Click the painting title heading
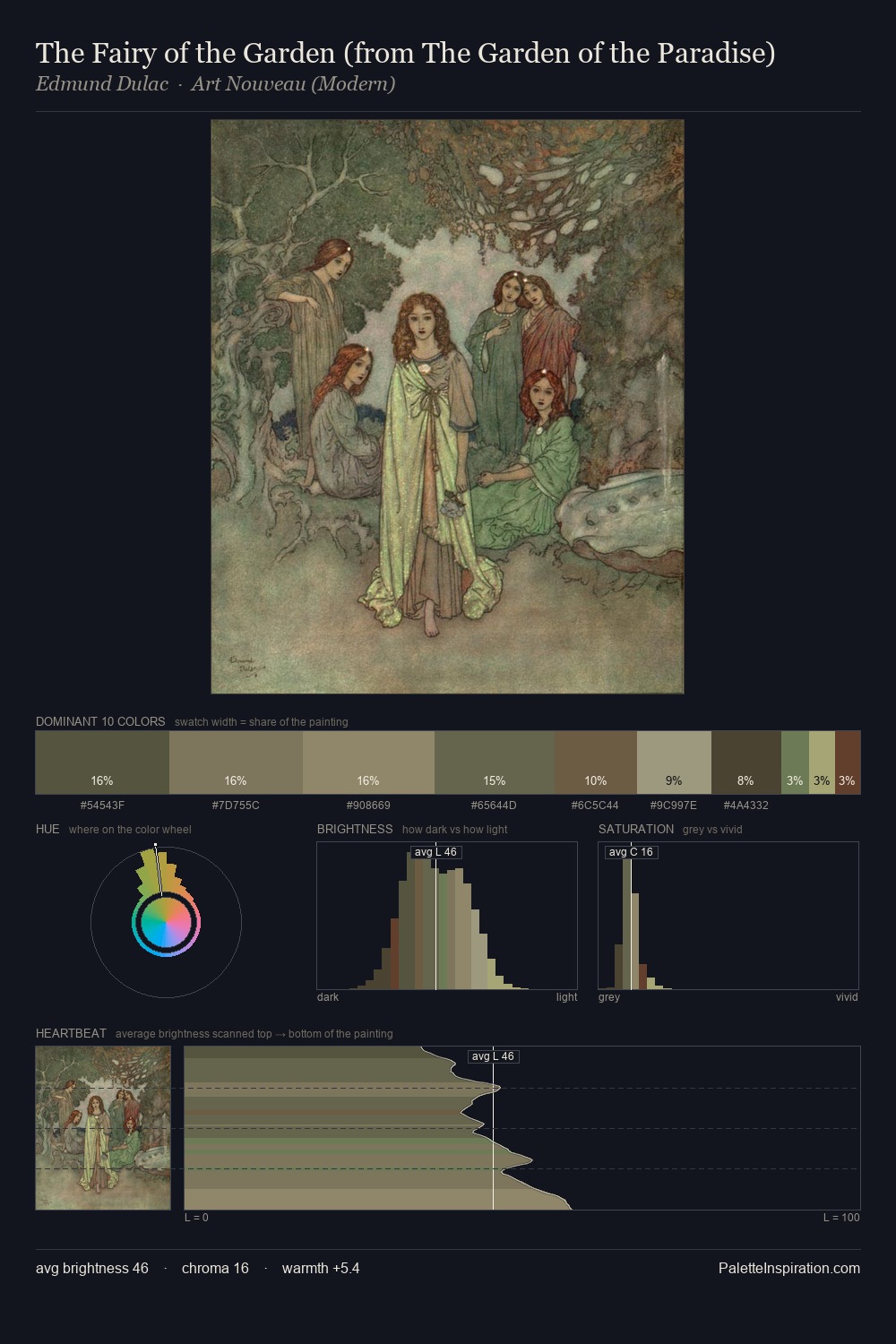 point(406,53)
